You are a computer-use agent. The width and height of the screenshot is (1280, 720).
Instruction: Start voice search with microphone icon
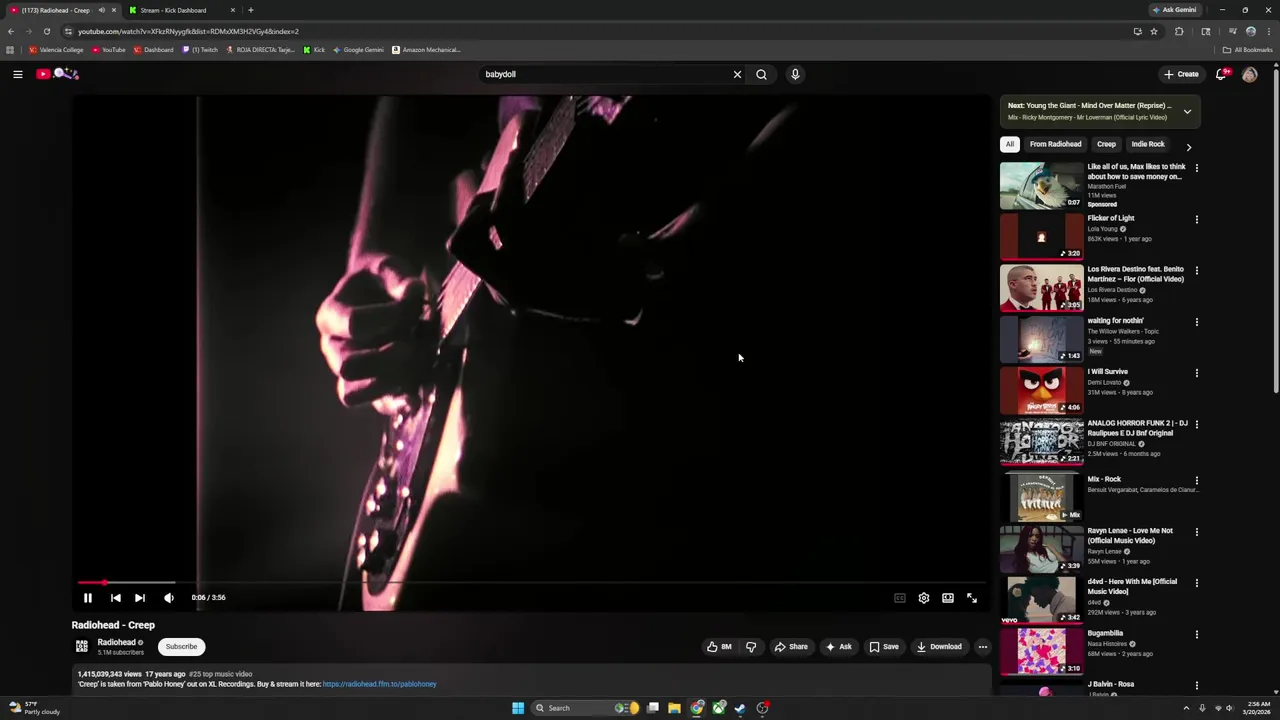tap(795, 74)
